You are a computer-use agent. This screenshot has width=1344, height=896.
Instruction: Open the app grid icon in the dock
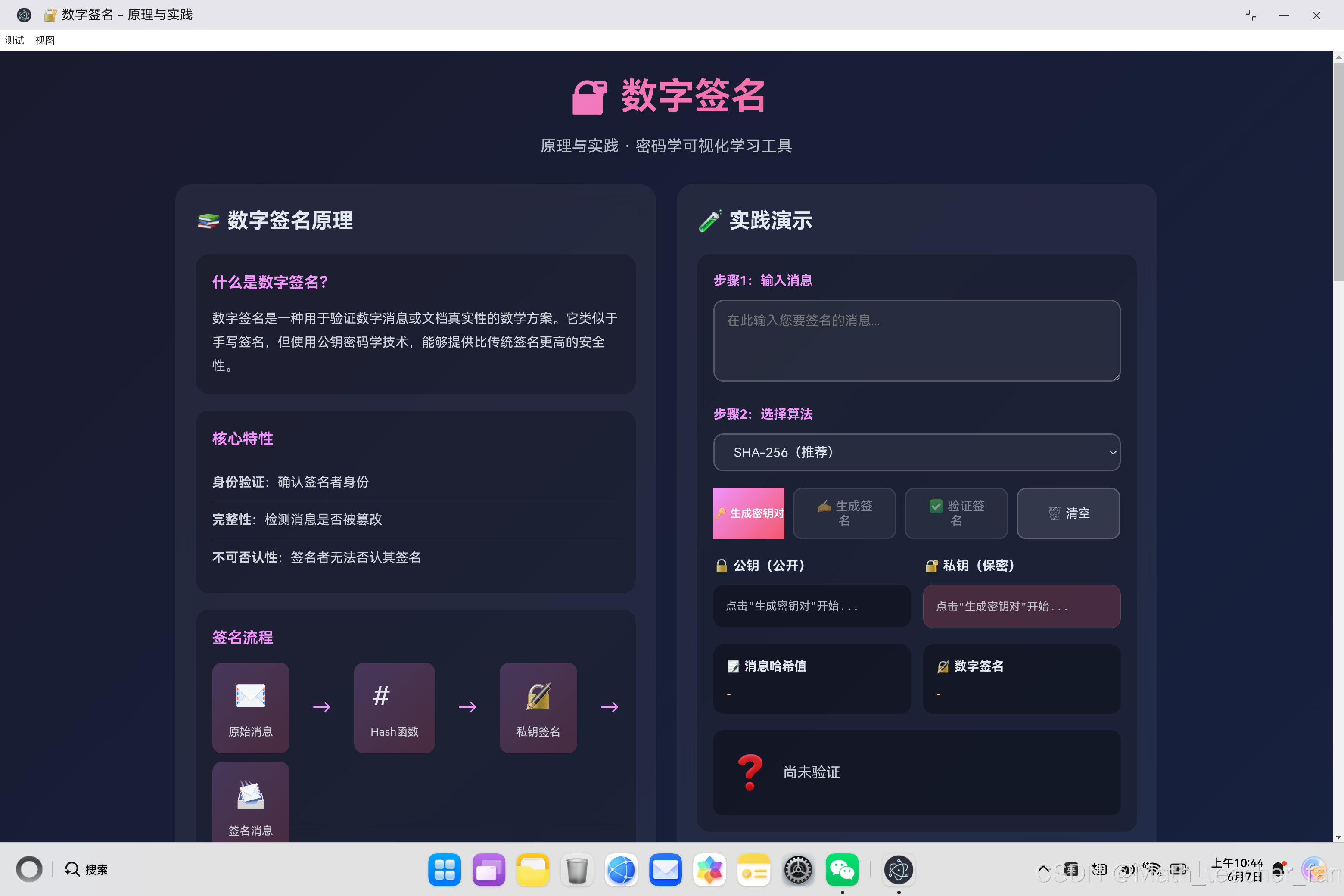pos(445,870)
